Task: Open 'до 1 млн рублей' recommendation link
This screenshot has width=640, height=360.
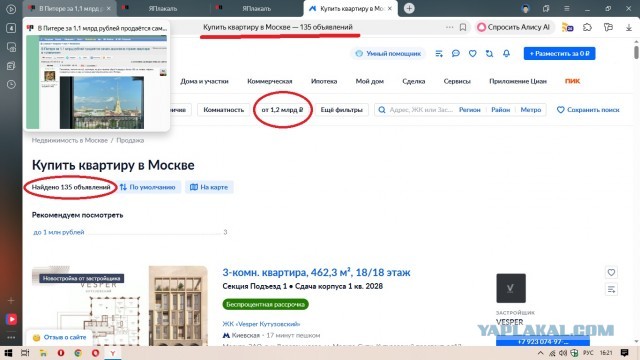Action: [x=58, y=232]
